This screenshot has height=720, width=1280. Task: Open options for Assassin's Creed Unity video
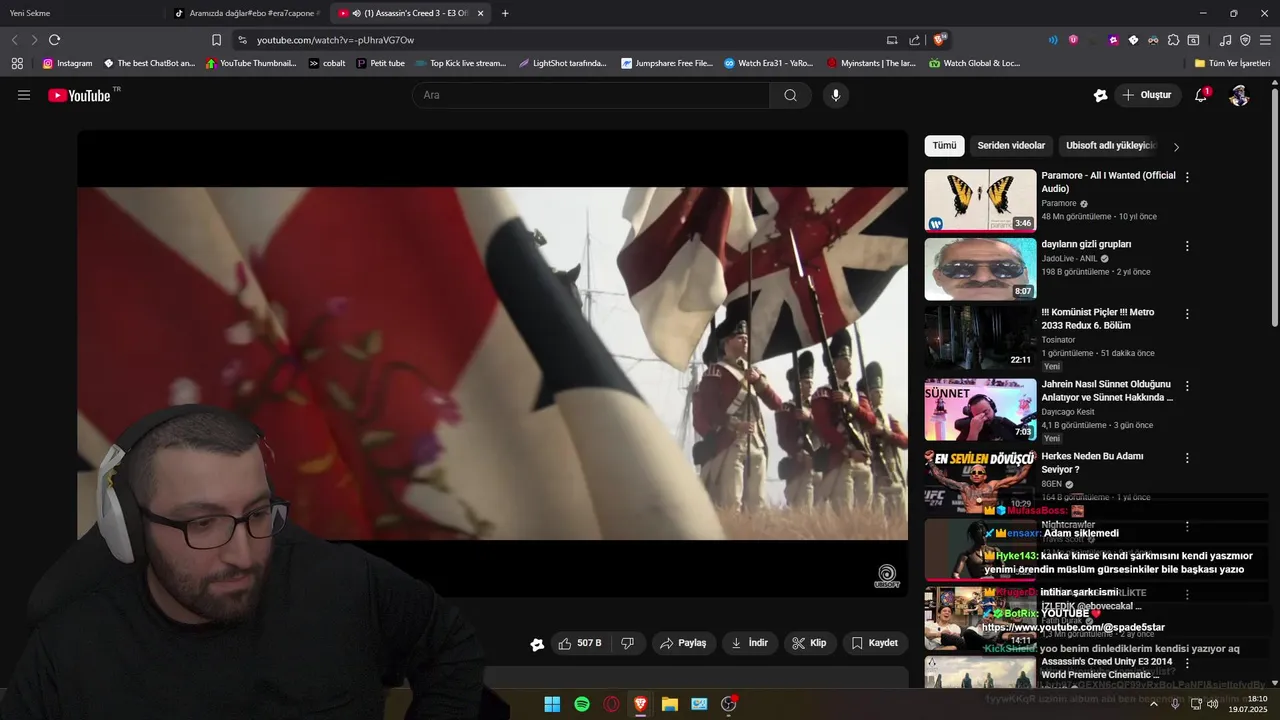coord(1187,663)
